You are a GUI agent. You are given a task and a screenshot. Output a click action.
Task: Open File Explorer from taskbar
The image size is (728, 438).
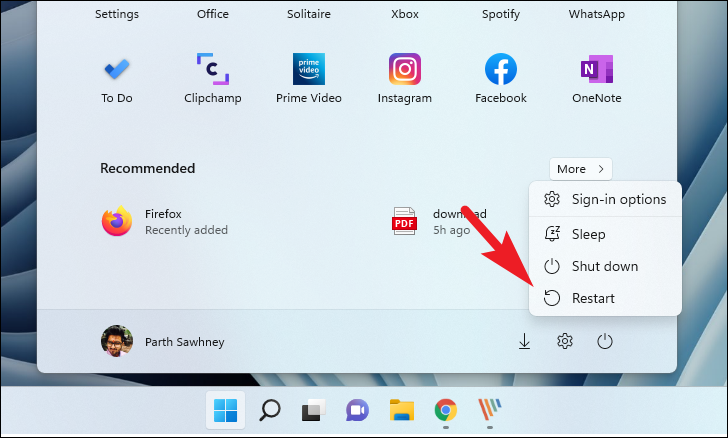(402, 410)
